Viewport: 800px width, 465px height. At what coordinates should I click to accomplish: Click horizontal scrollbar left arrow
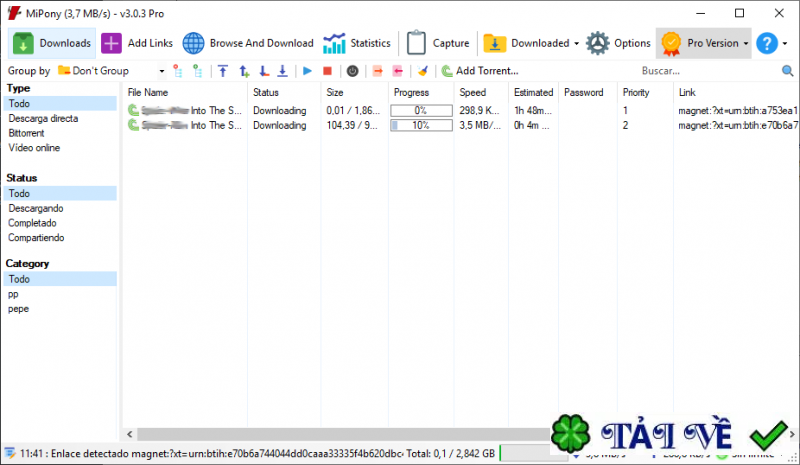point(130,434)
